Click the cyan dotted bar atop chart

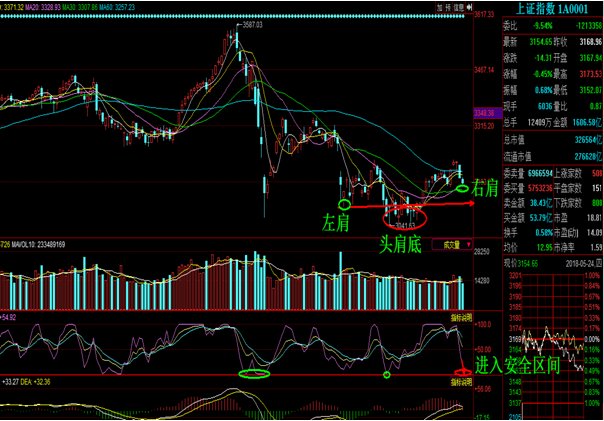pos(232,16)
